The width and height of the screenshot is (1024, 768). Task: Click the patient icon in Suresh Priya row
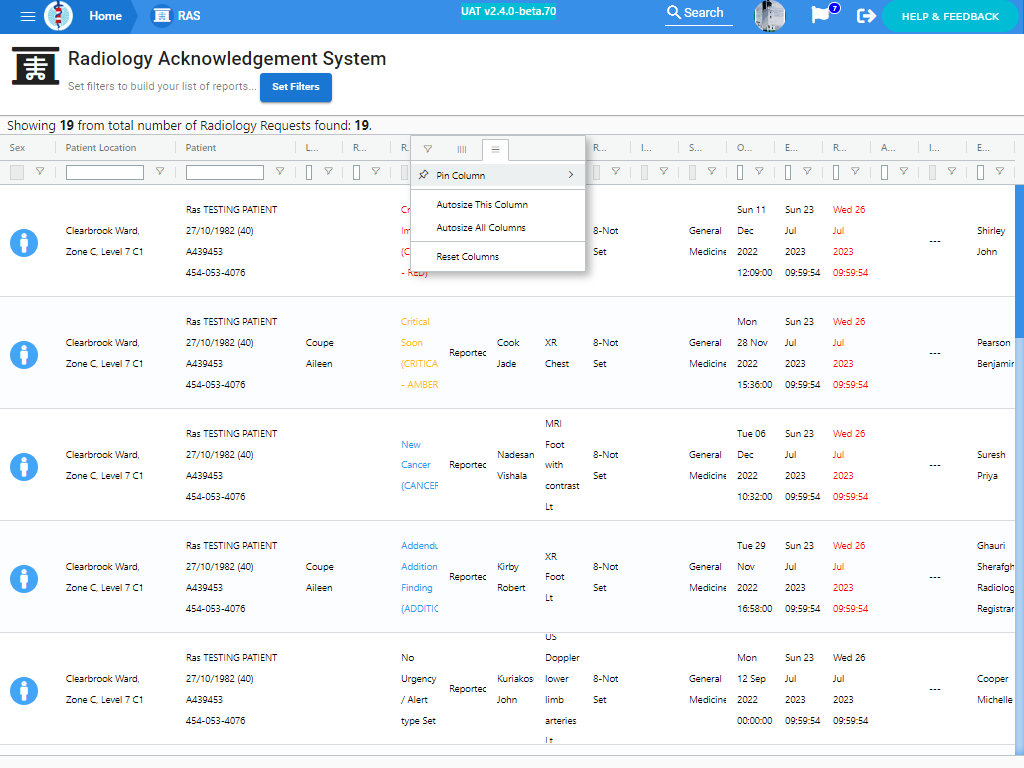(24, 467)
